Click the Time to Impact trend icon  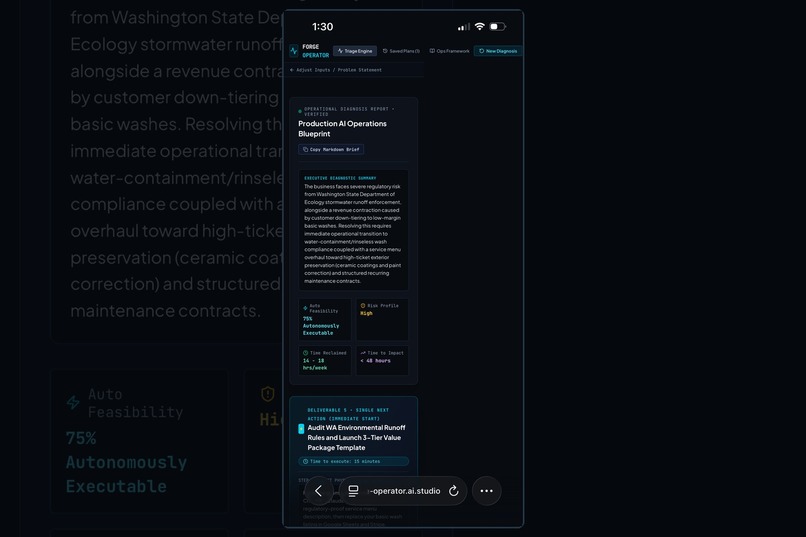[363, 353]
